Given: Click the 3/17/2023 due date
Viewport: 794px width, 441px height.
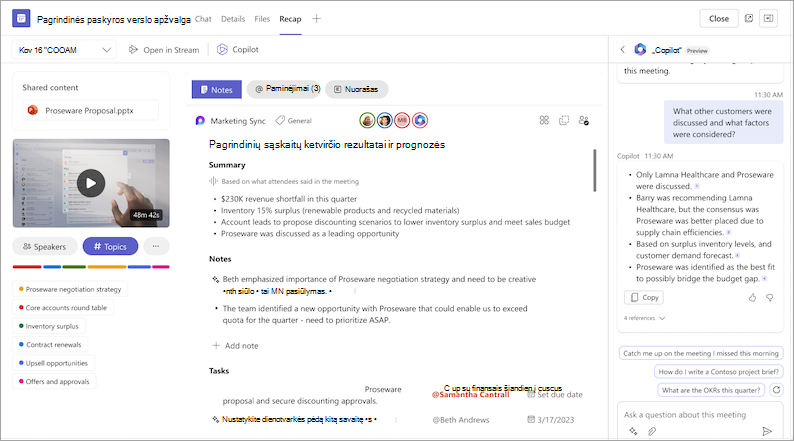Looking at the screenshot, I should (x=551, y=420).
